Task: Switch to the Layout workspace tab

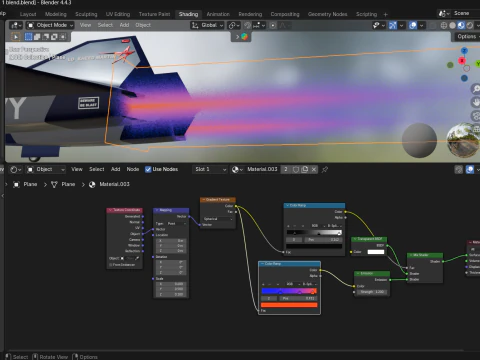Action: click(x=28, y=14)
